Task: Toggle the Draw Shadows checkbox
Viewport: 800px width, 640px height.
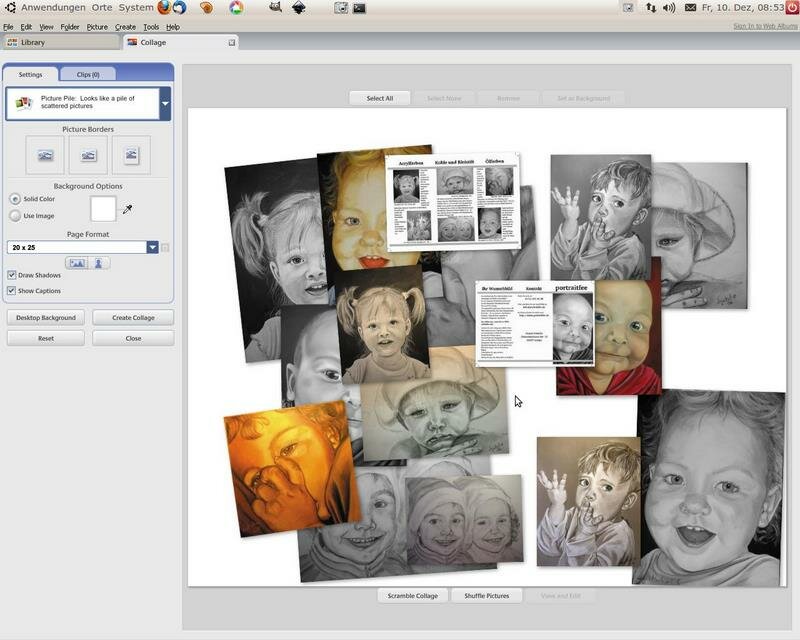Action: point(11,275)
